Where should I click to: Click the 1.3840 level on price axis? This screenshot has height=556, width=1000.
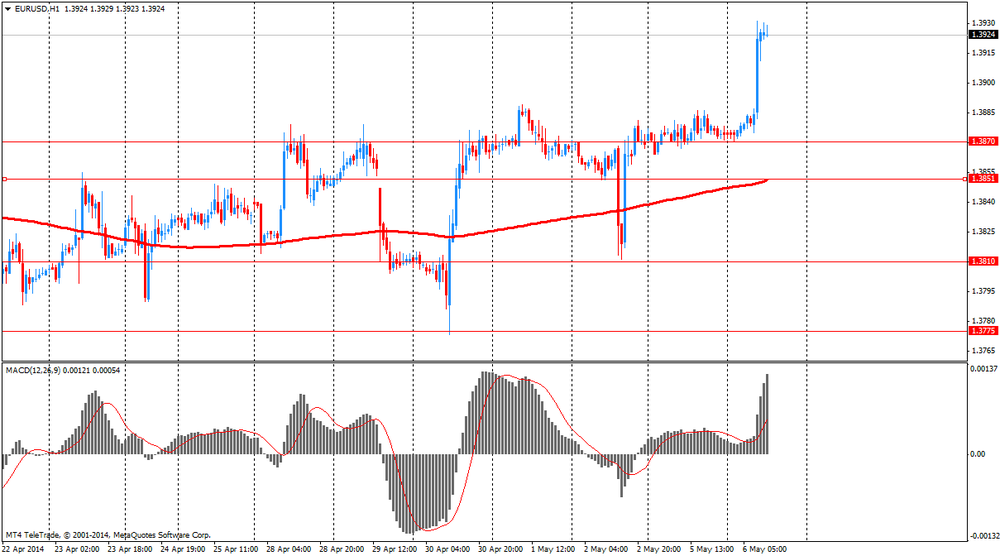[982, 201]
